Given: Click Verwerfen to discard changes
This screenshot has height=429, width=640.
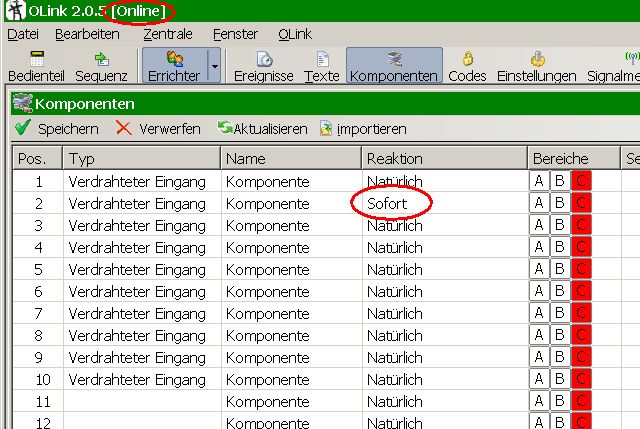Looking at the screenshot, I should click(x=158, y=129).
